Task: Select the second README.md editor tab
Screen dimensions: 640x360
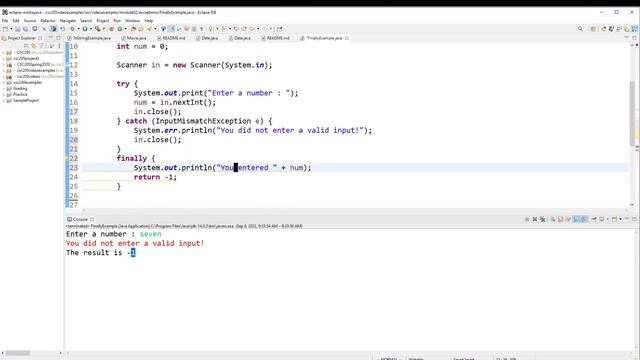Action: pyautogui.click(x=276, y=38)
